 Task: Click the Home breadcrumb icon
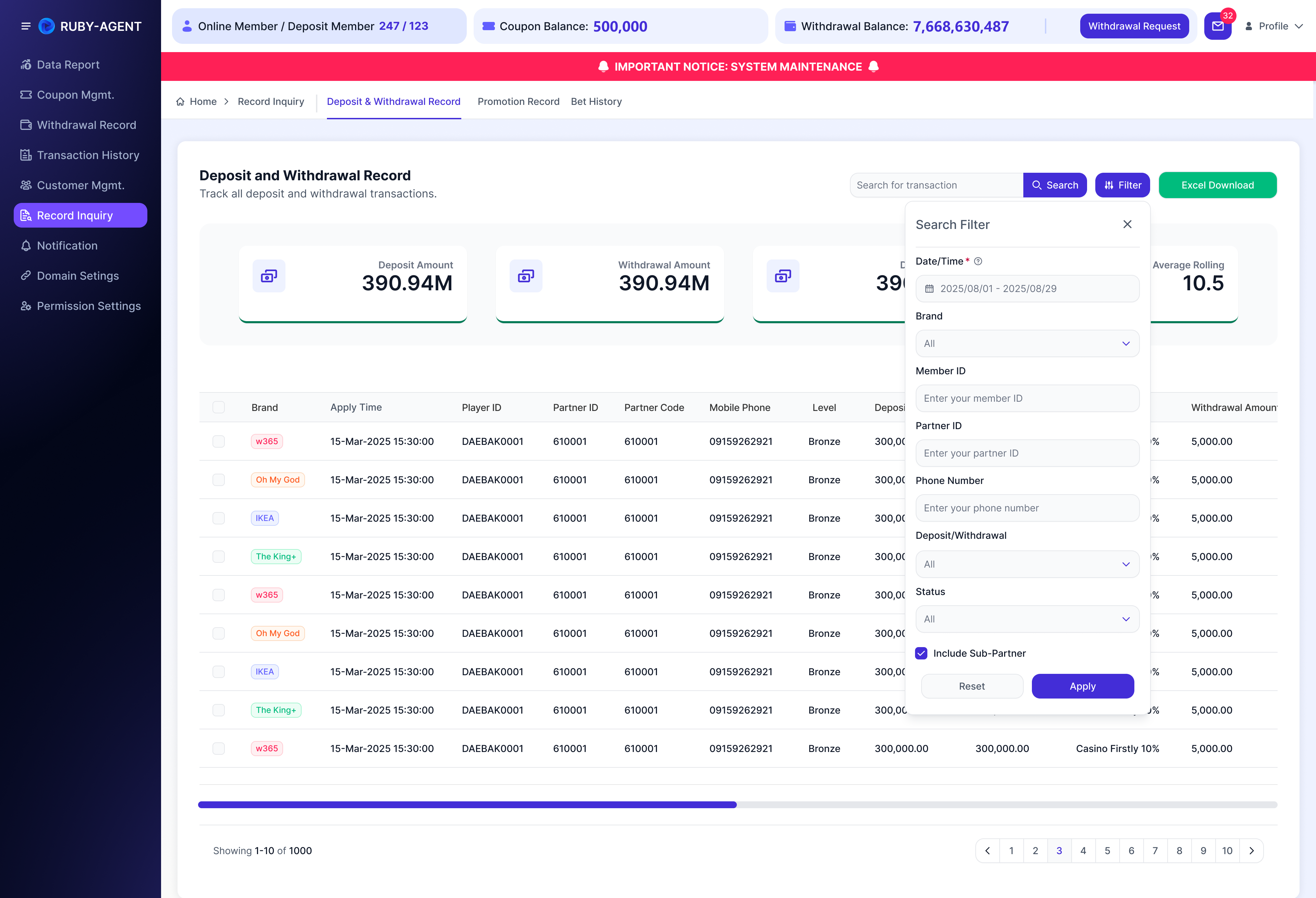(x=180, y=101)
